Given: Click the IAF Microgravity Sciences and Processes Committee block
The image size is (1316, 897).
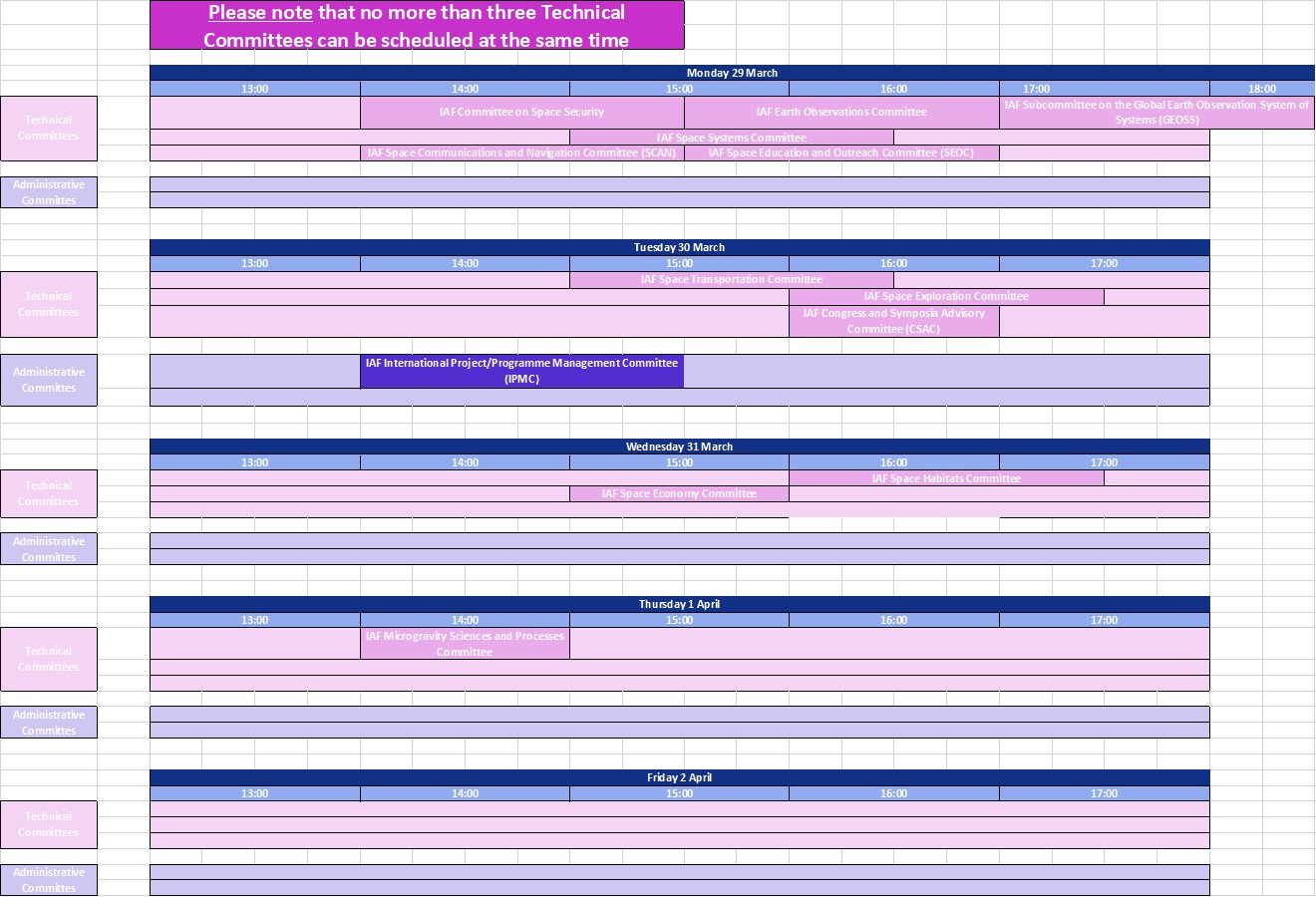Looking at the screenshot, I should coord(466,644).
